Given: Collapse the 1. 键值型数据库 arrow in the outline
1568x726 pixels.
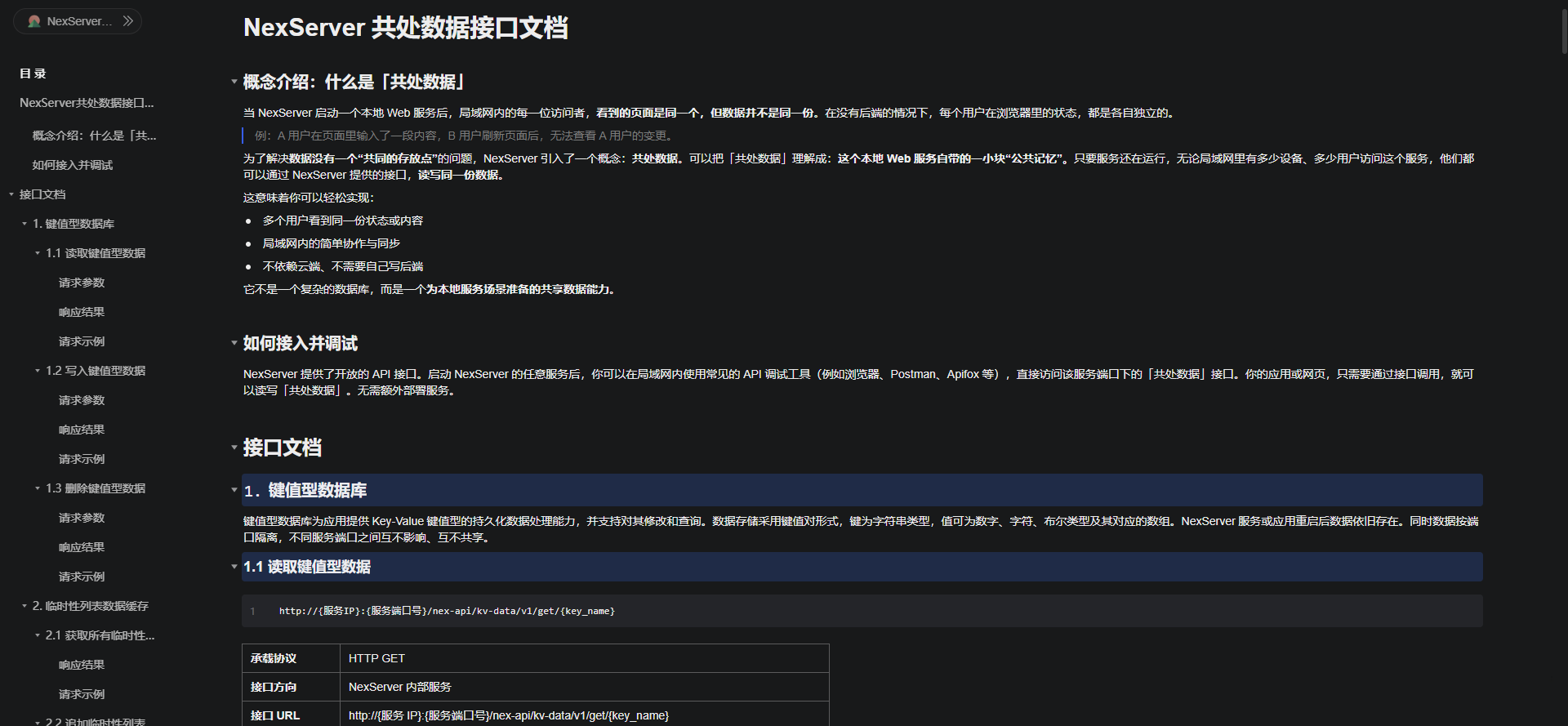Looking at the screenshot, I should click(x=24, y=224).
